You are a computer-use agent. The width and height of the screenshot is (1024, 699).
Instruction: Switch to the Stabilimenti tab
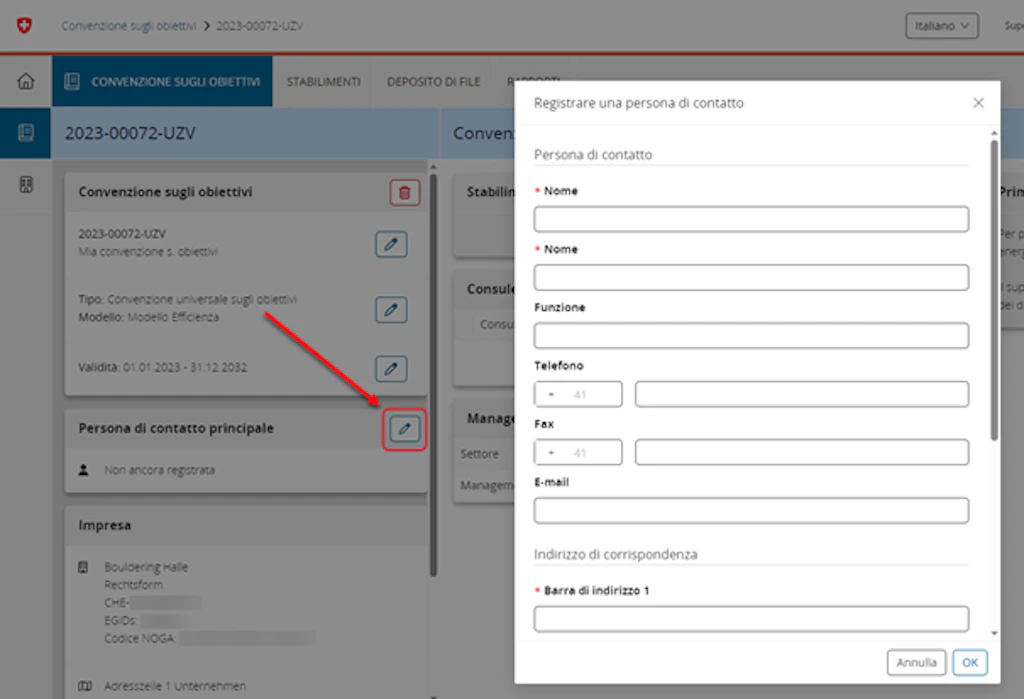coord(323,82)
